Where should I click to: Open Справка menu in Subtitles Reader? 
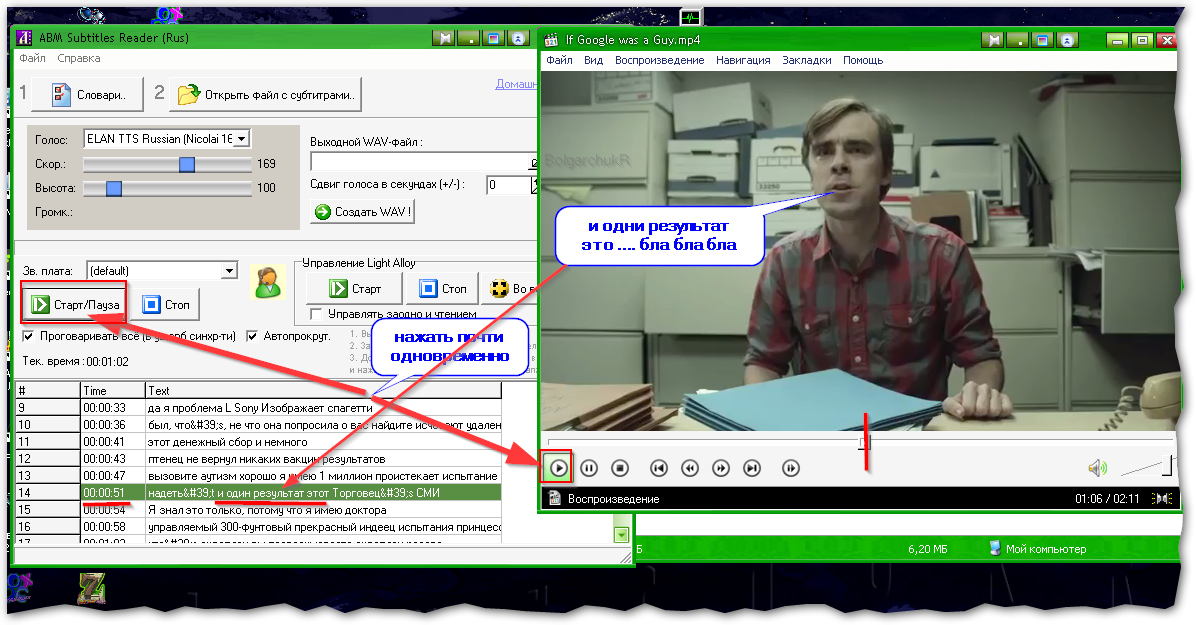tap(79, 58)
